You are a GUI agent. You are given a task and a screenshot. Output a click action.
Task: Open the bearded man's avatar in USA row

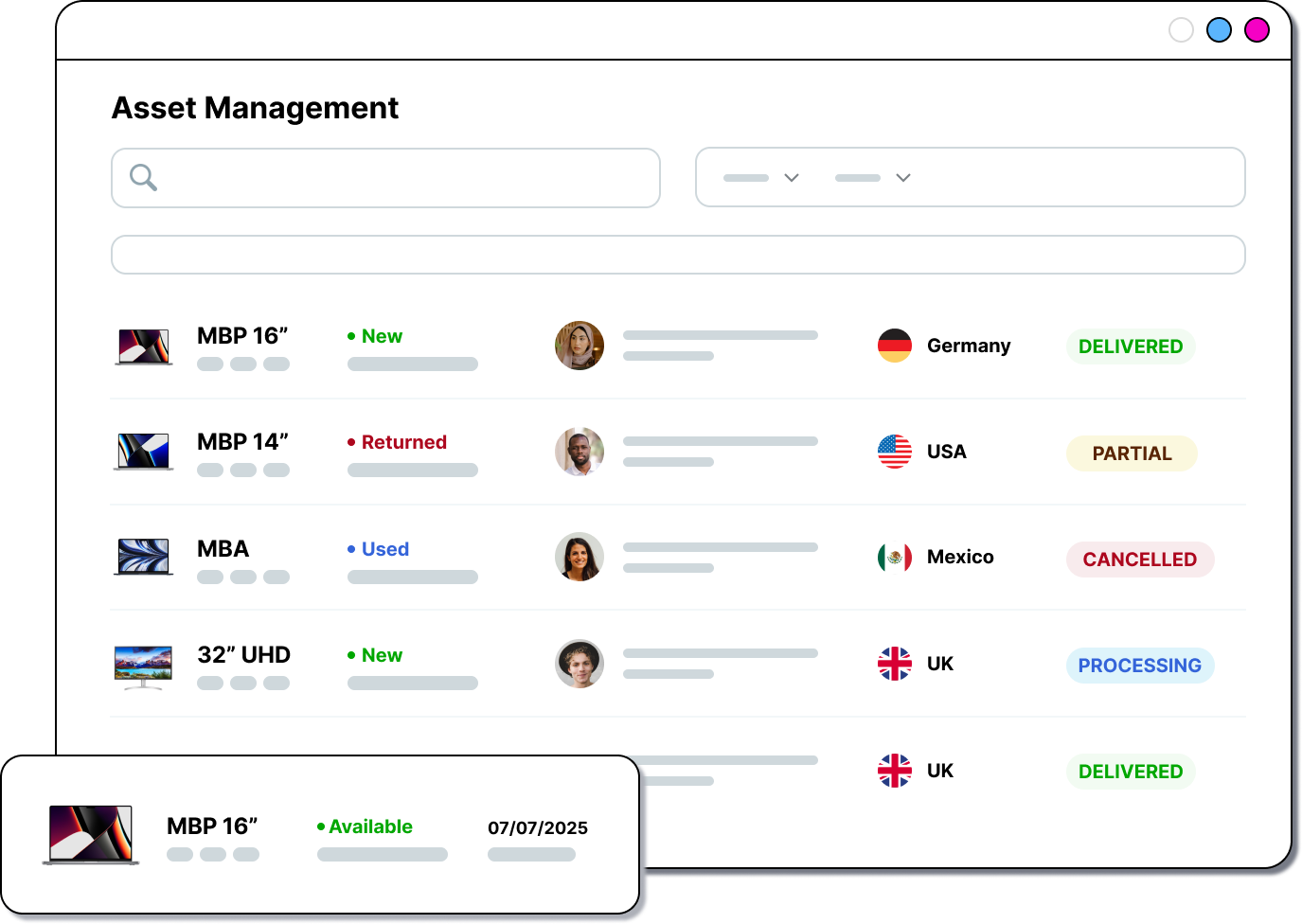point(579,452)
